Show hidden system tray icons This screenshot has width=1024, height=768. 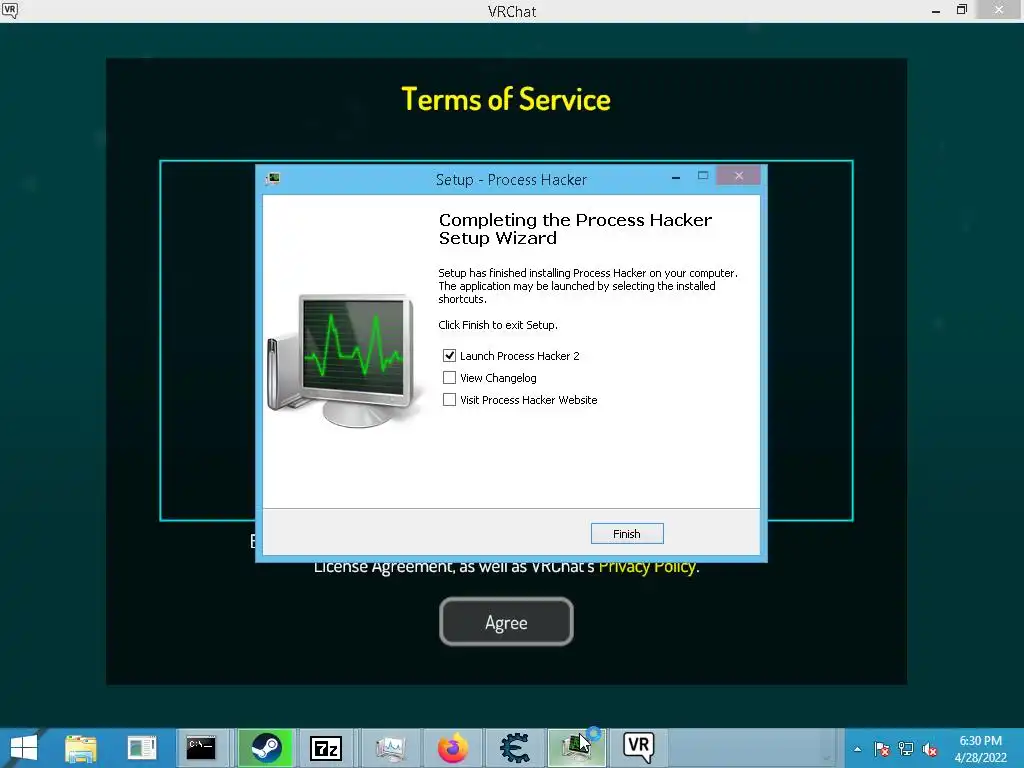(857, 749)
